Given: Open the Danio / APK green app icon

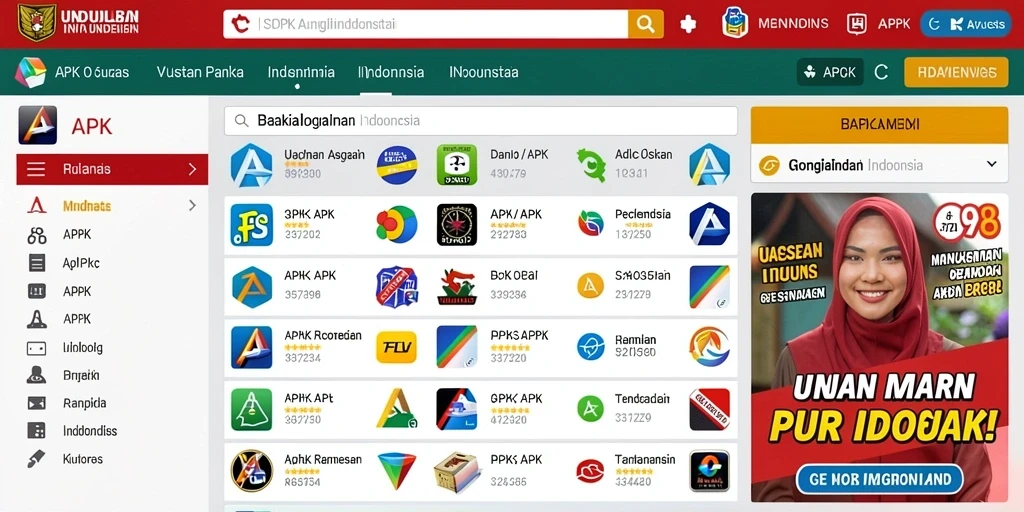Looking at the screenshot, I should pos(456,165).
